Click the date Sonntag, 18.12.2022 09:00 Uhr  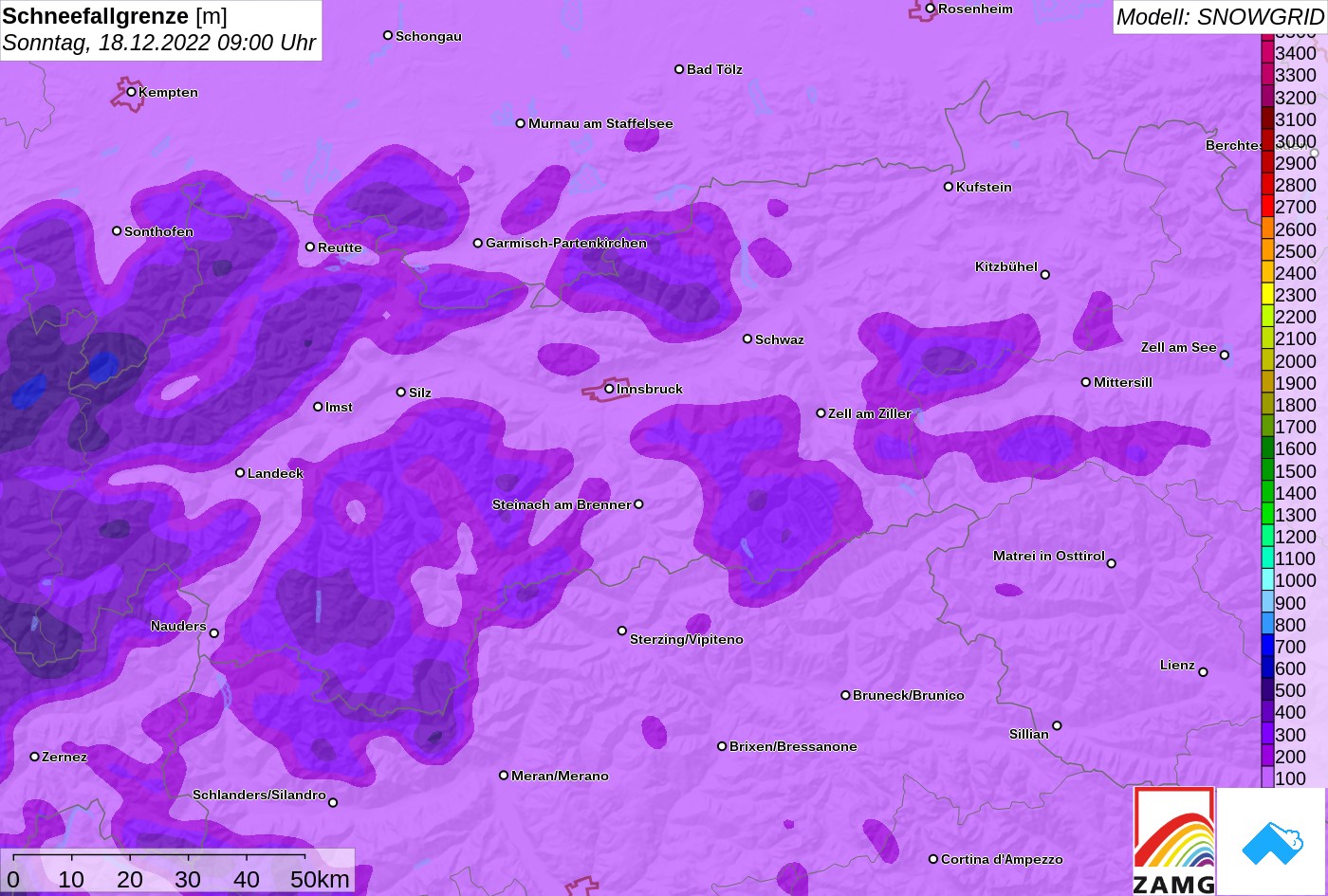[159, 44]
